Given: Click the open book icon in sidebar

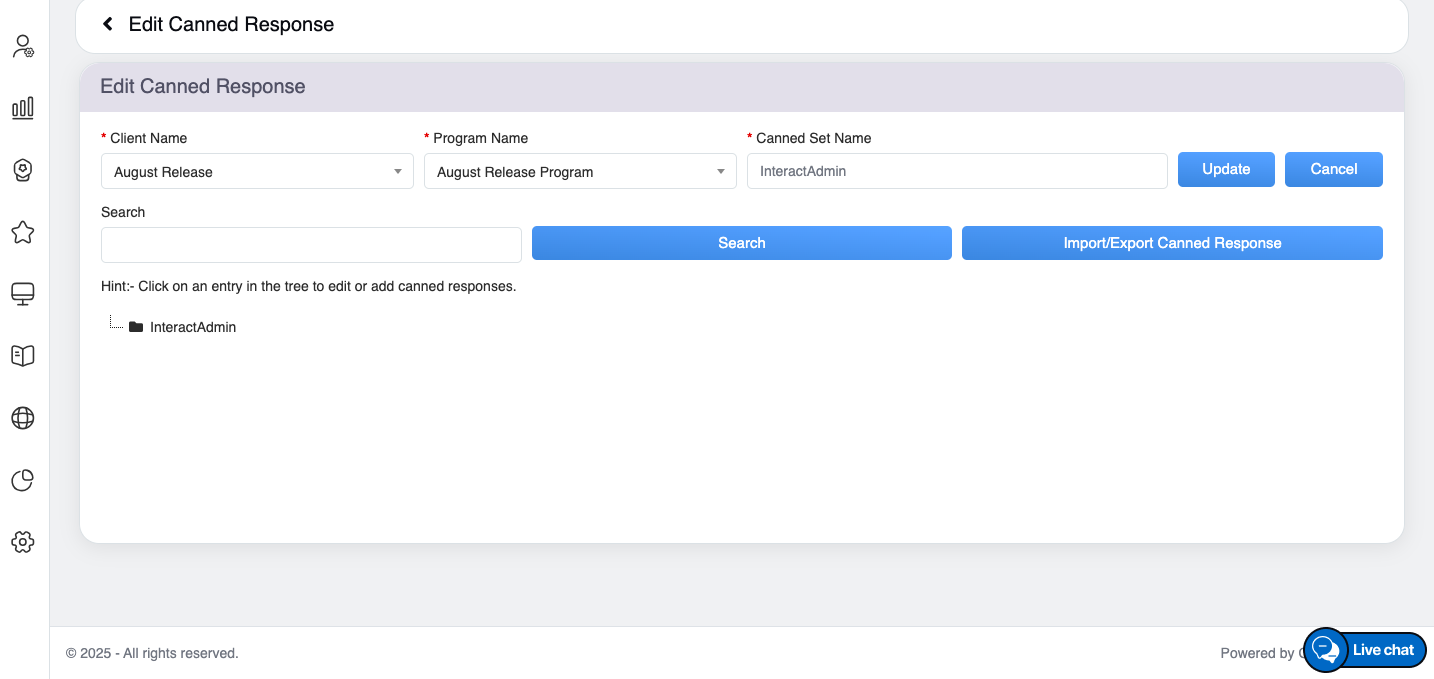Looking at the screenshot, I should (x=23, y=356).
